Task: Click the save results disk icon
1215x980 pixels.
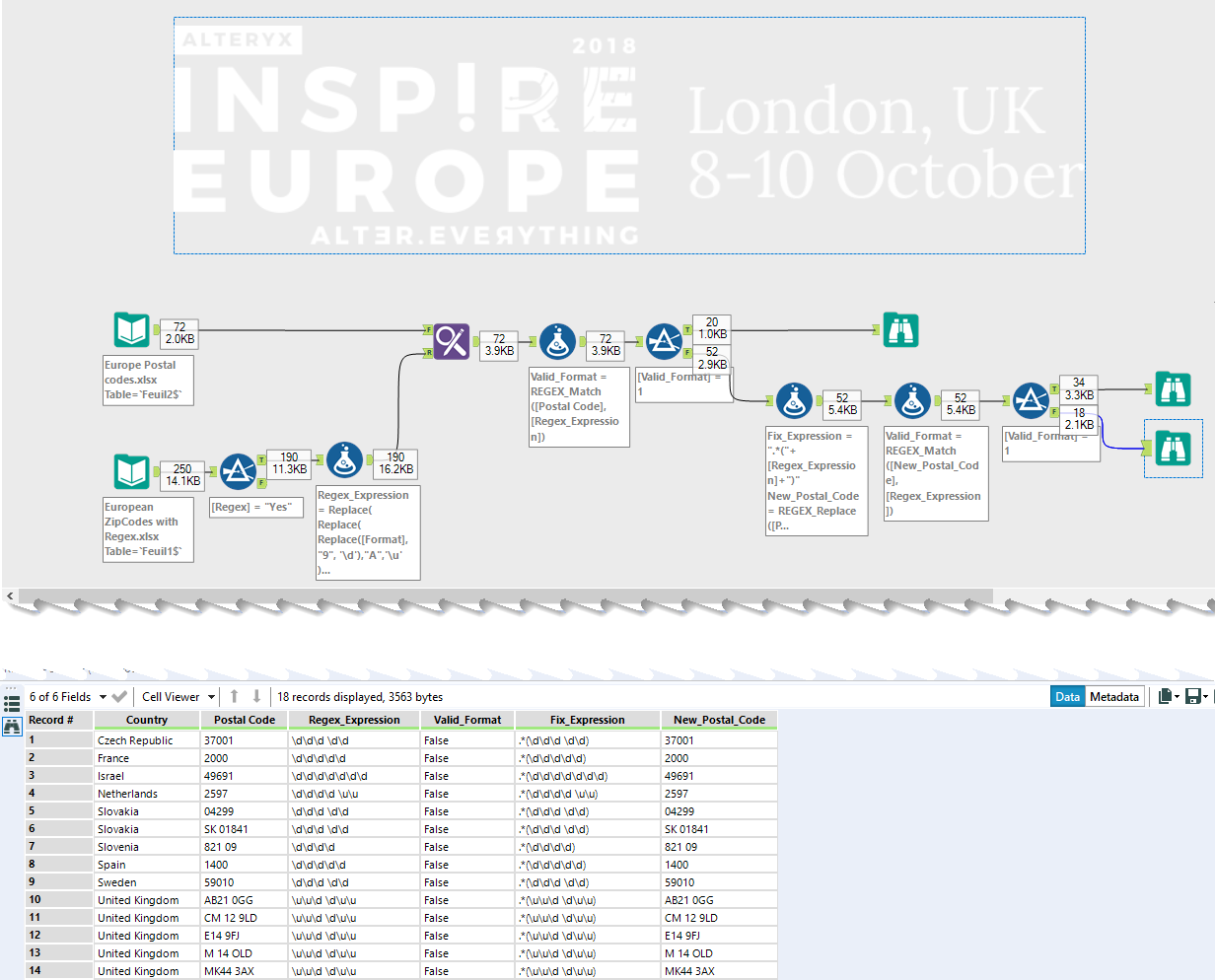Action: tap(1194, 696)
